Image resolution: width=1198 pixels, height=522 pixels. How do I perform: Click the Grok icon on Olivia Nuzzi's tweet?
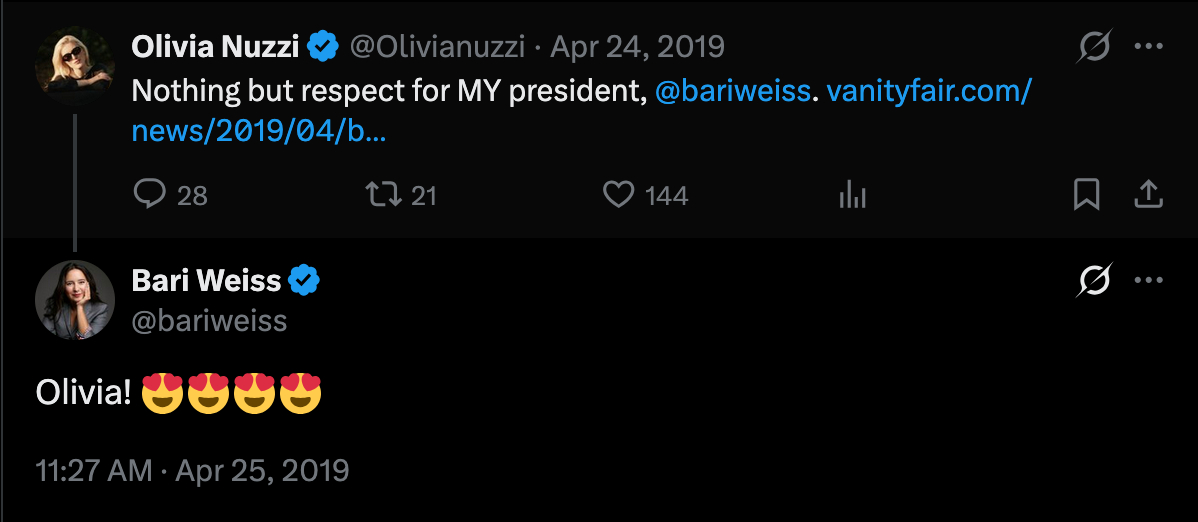pos(1095,47)
